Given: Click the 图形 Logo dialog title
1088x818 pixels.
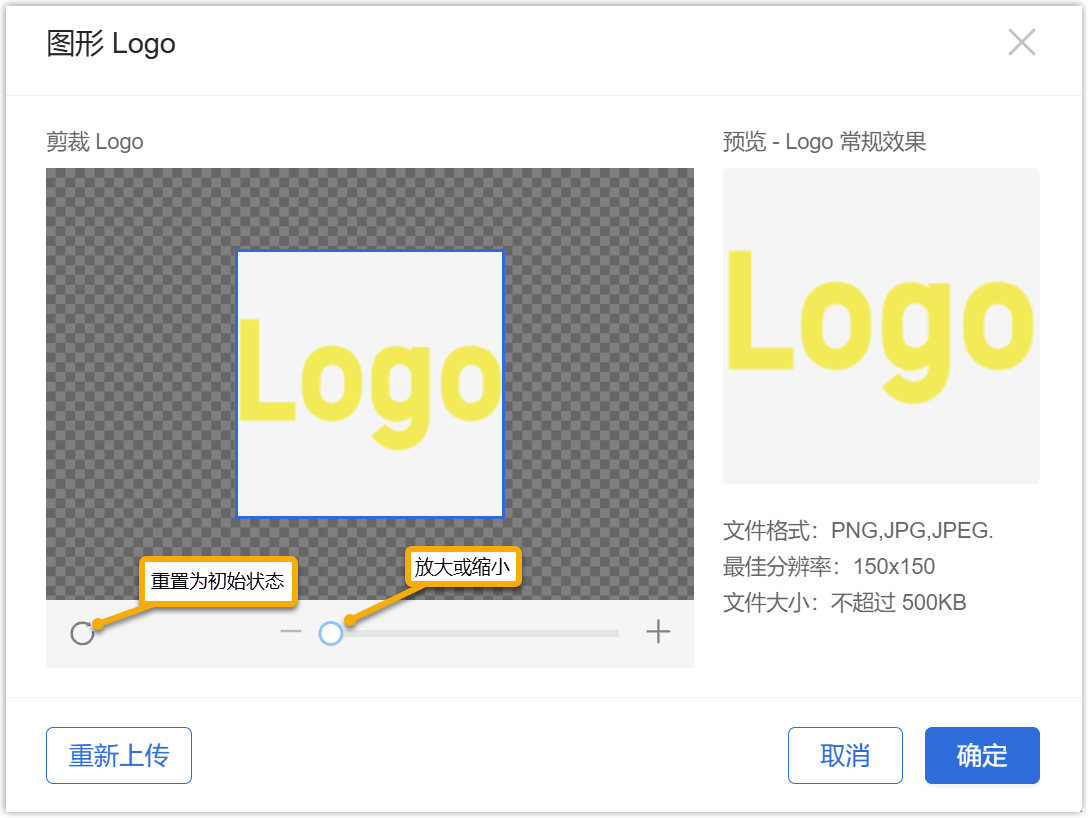Looking at the screenshot, I should coord(111,44).
